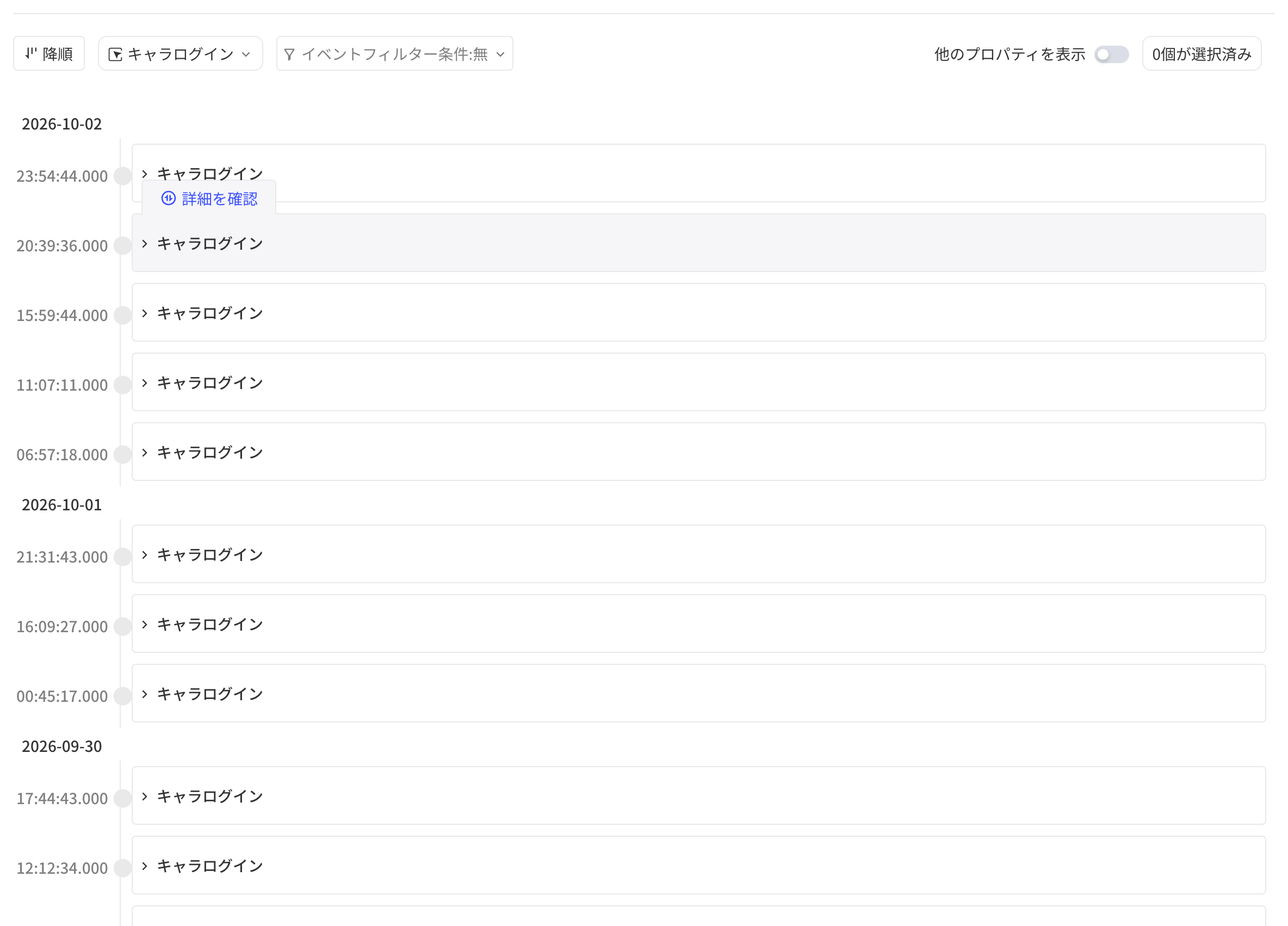Expand the 15:59:44.000 キャラログイン event
The image size is (1288, 926).
click(145, 313)
